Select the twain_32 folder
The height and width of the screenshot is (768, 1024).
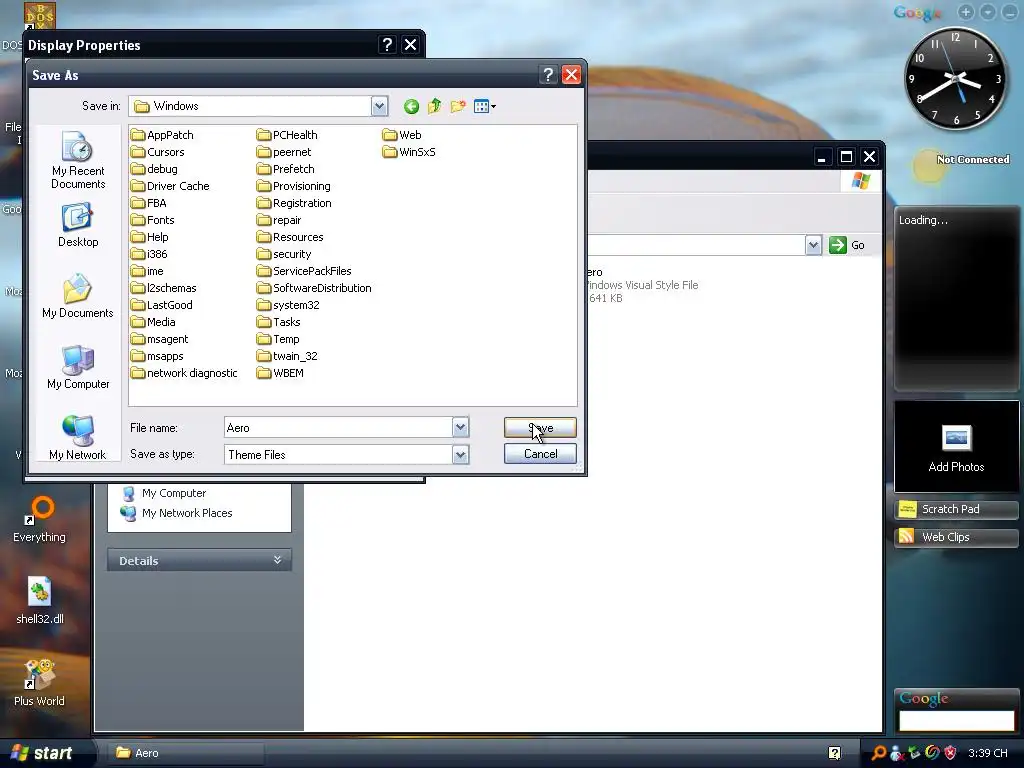coord(287,356)
